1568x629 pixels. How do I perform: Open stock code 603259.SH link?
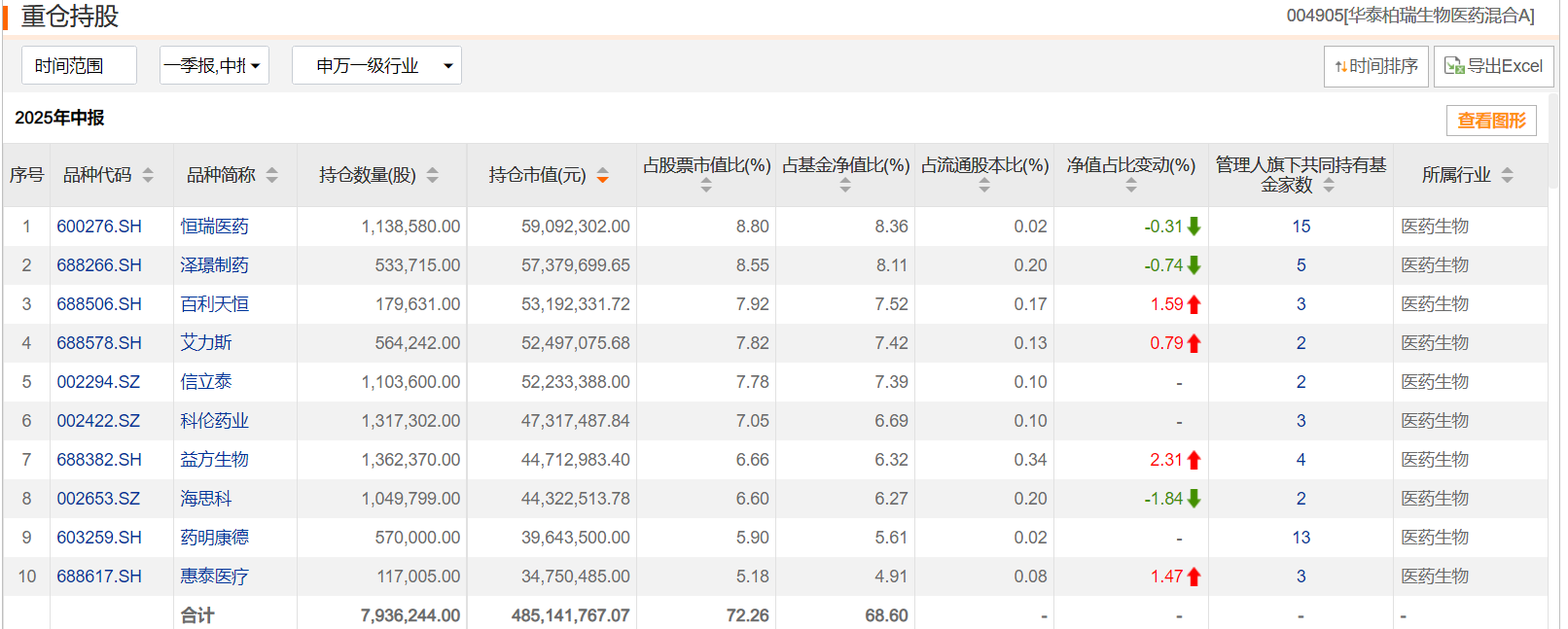(x=99, y=538)
